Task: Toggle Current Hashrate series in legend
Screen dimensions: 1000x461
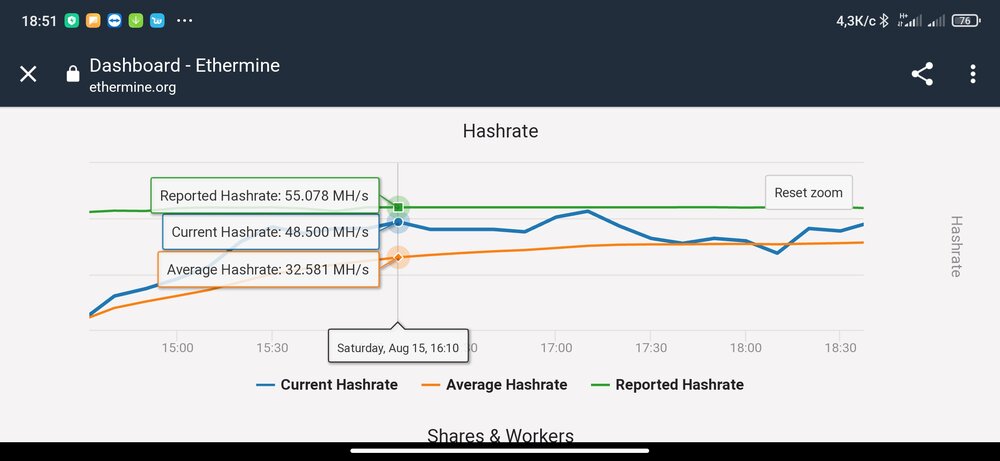Action: click(327, 385)
